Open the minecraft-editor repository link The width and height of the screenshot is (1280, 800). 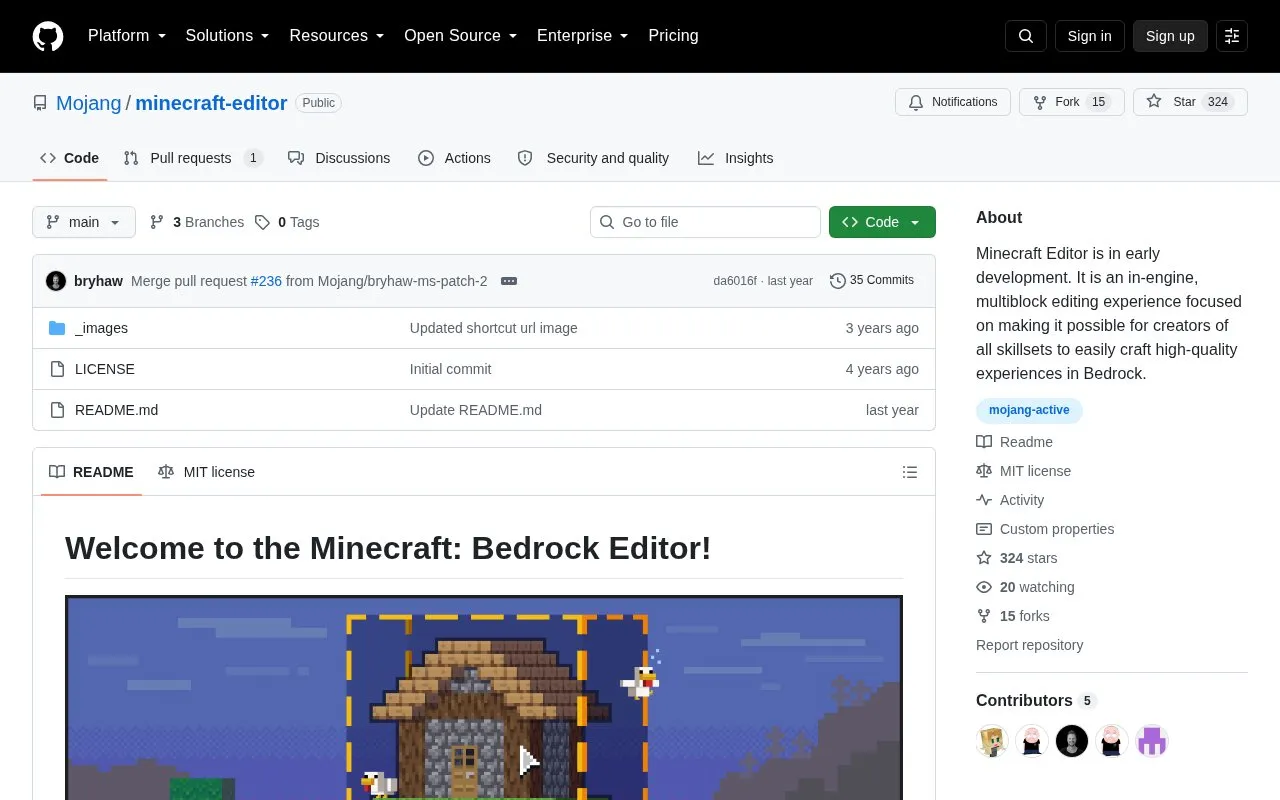pos(211,103)
